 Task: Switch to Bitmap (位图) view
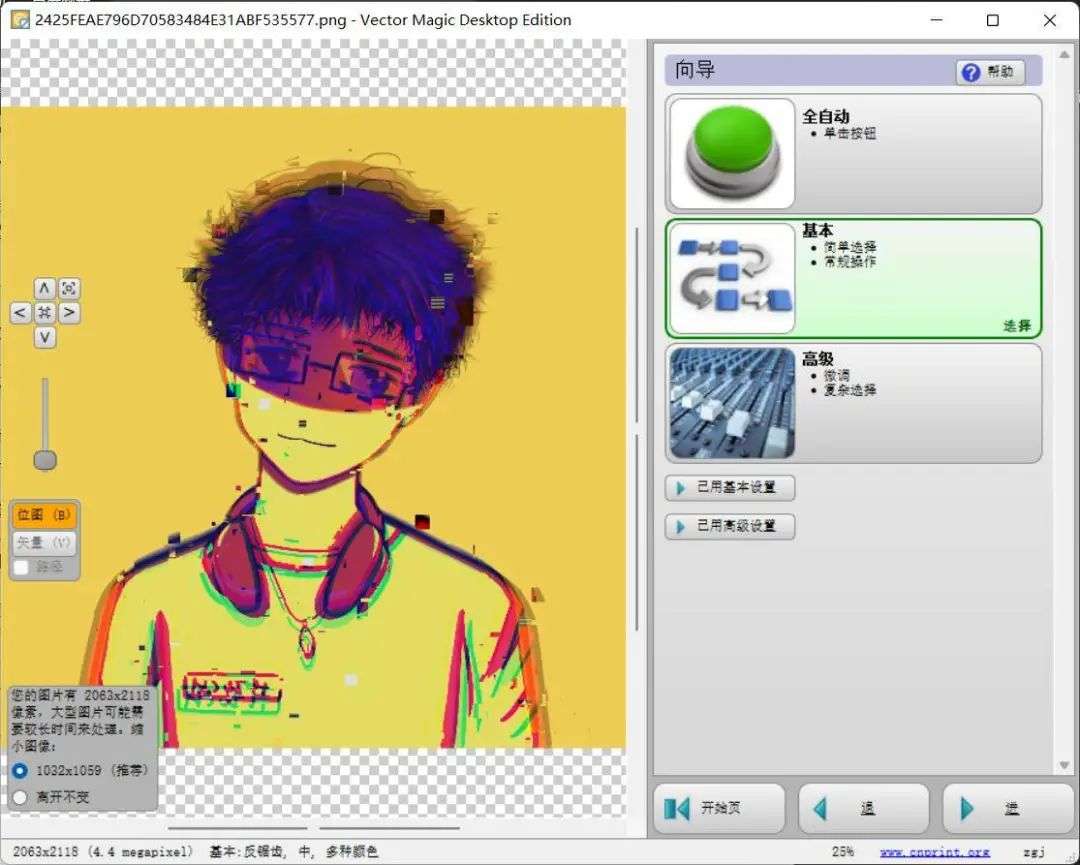pyautogui.click(x=44, y=515)
